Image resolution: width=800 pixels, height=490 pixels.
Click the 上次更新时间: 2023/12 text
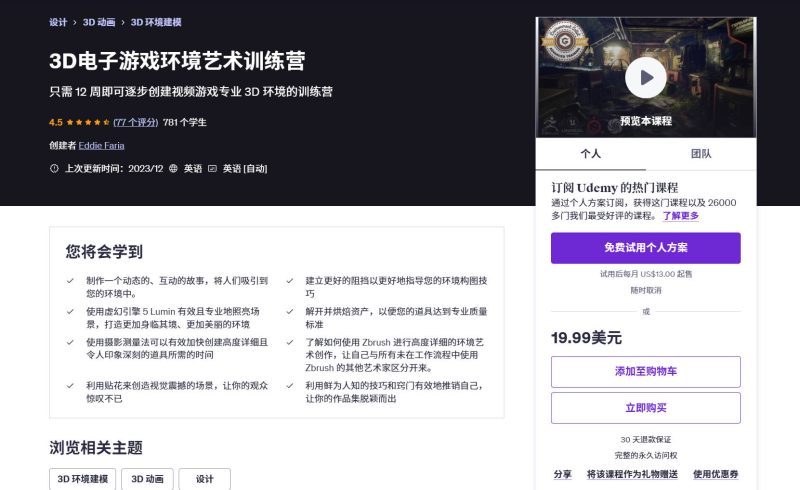(114, 168)
